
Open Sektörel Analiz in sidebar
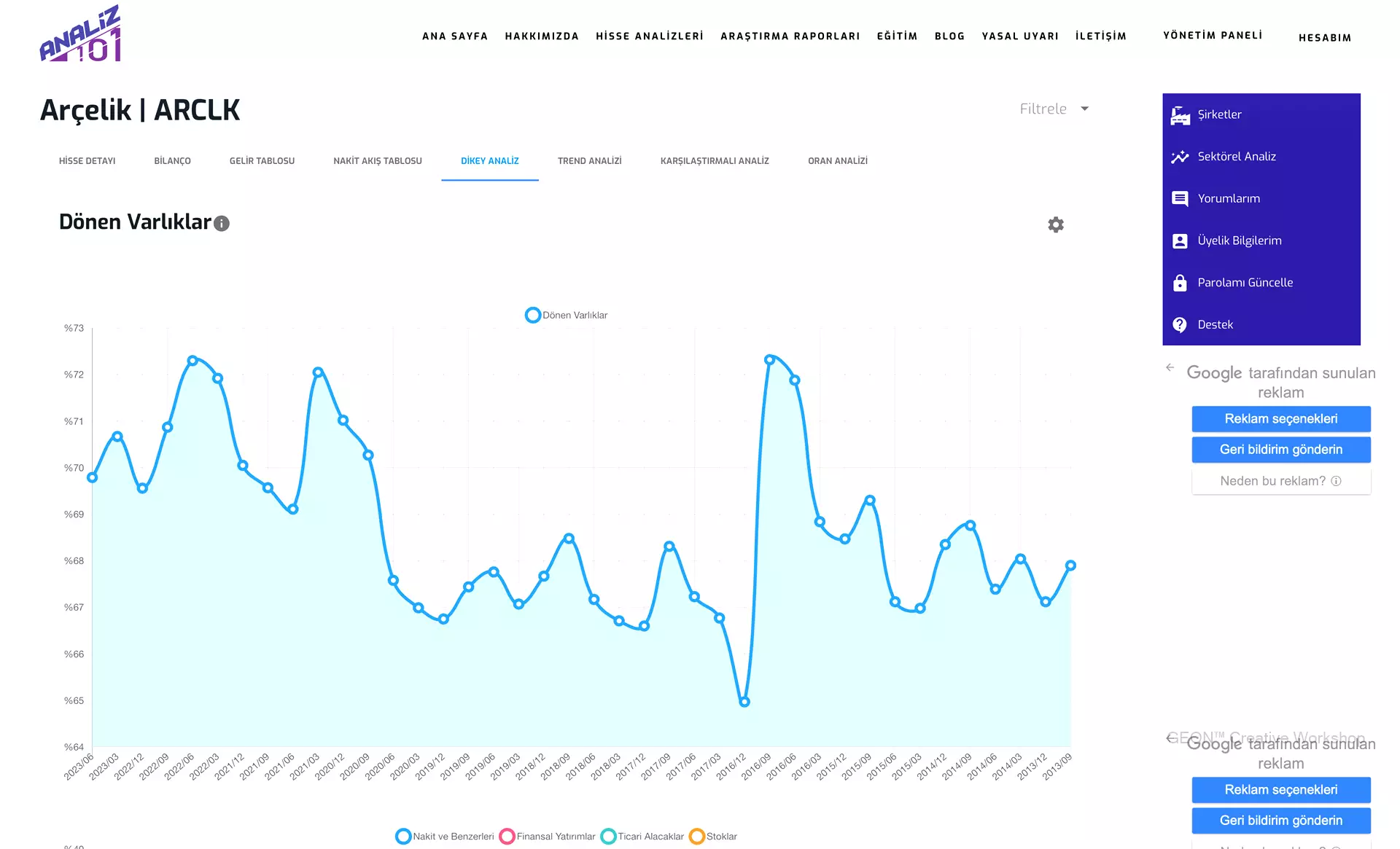click(x=1261, y=157)
